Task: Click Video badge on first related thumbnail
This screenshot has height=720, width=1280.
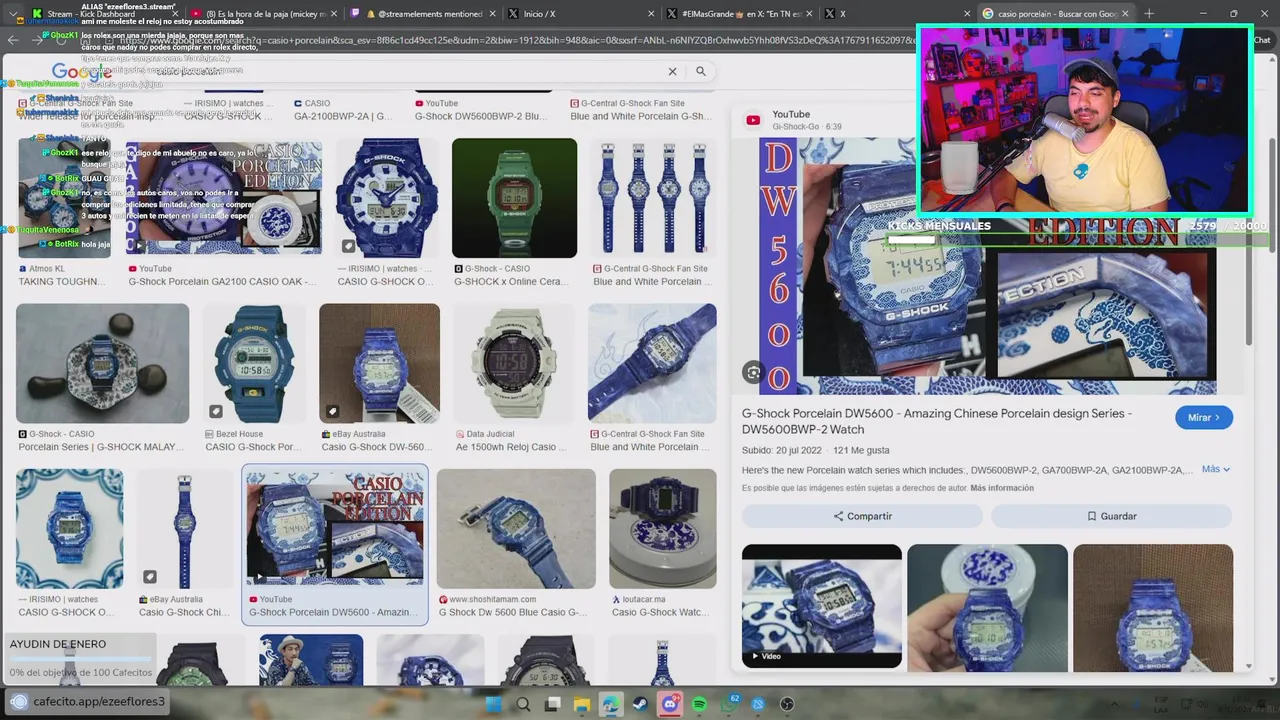Action: click(x=766, y=656)
